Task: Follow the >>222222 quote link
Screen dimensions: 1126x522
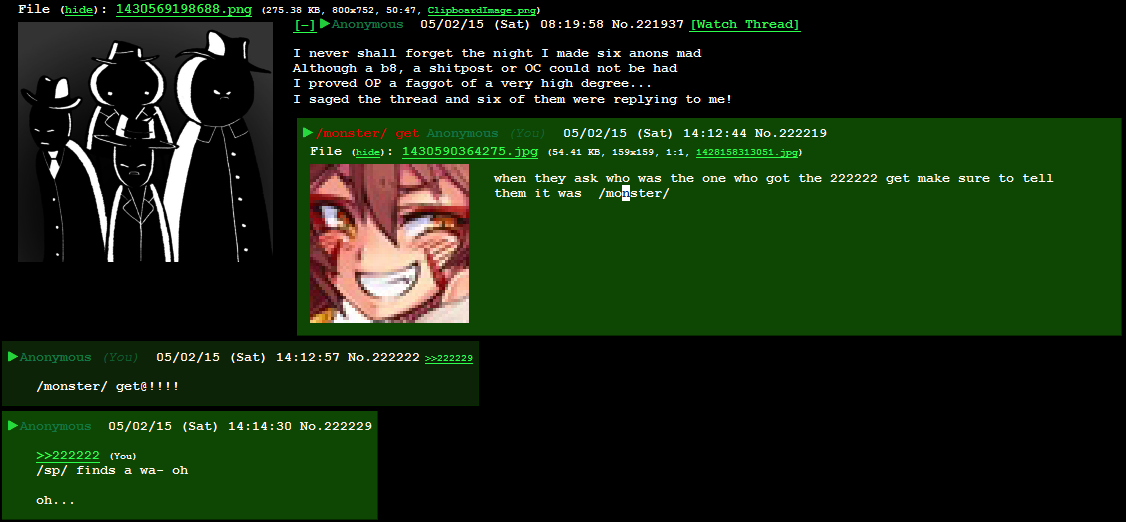Action: [x=68, y=455]
